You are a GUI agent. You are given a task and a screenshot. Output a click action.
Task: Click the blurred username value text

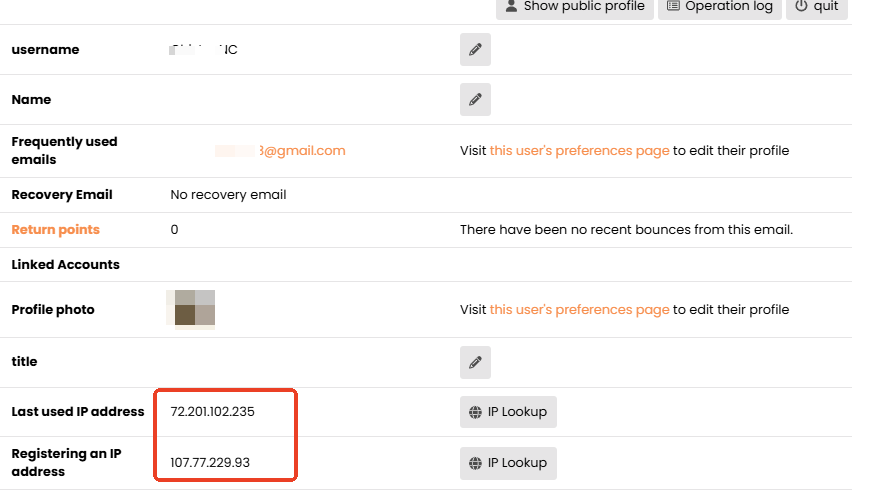click(204, 50)
